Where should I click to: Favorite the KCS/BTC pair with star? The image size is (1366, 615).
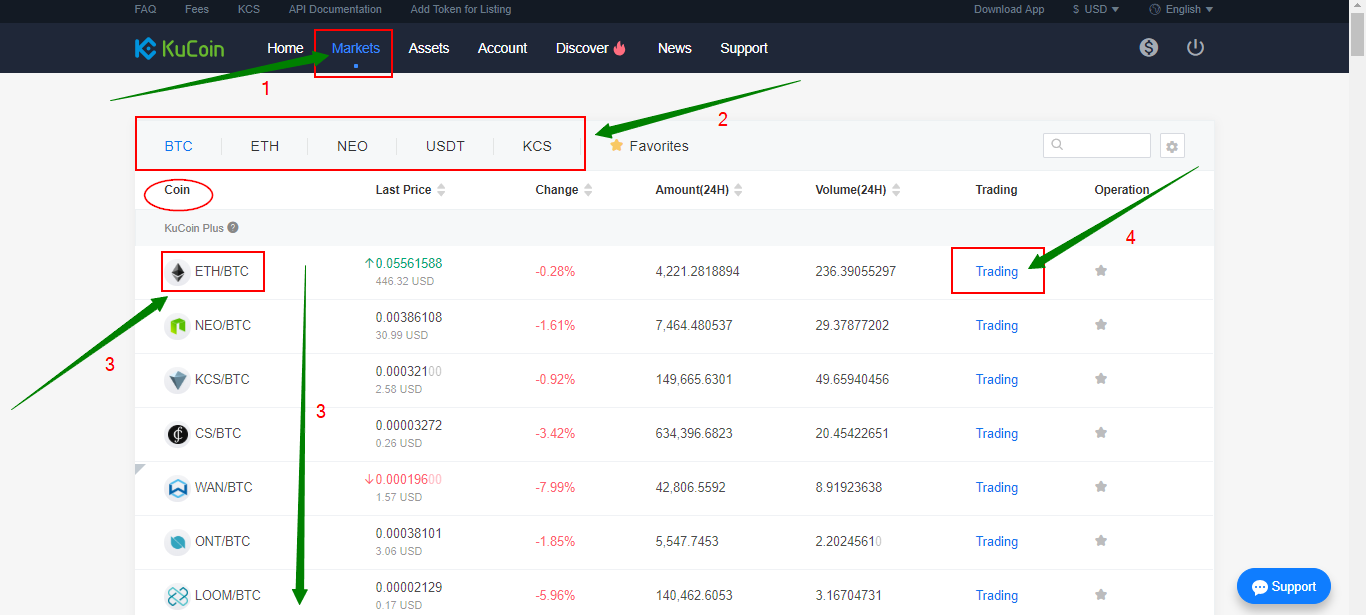point(1101,379)
